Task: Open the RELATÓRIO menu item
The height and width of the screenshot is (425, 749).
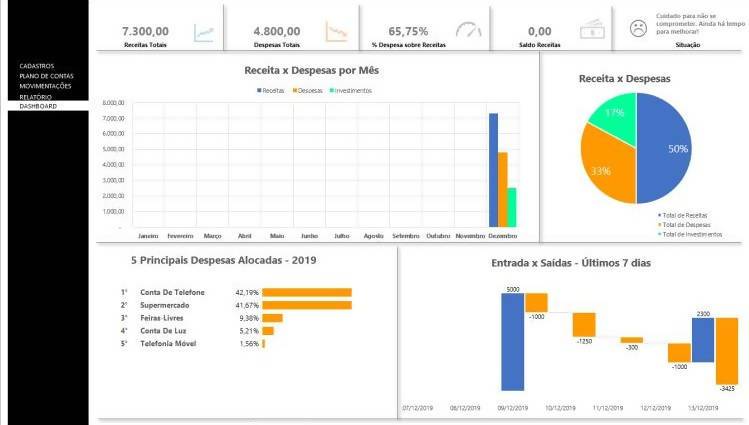Action: [x=35, y=97]
